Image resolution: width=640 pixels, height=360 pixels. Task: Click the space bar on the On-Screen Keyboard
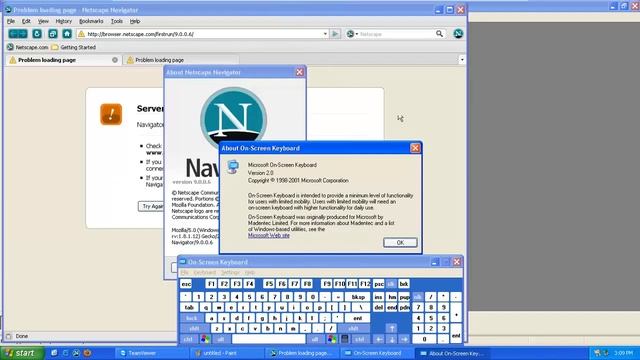click(269, 339)
